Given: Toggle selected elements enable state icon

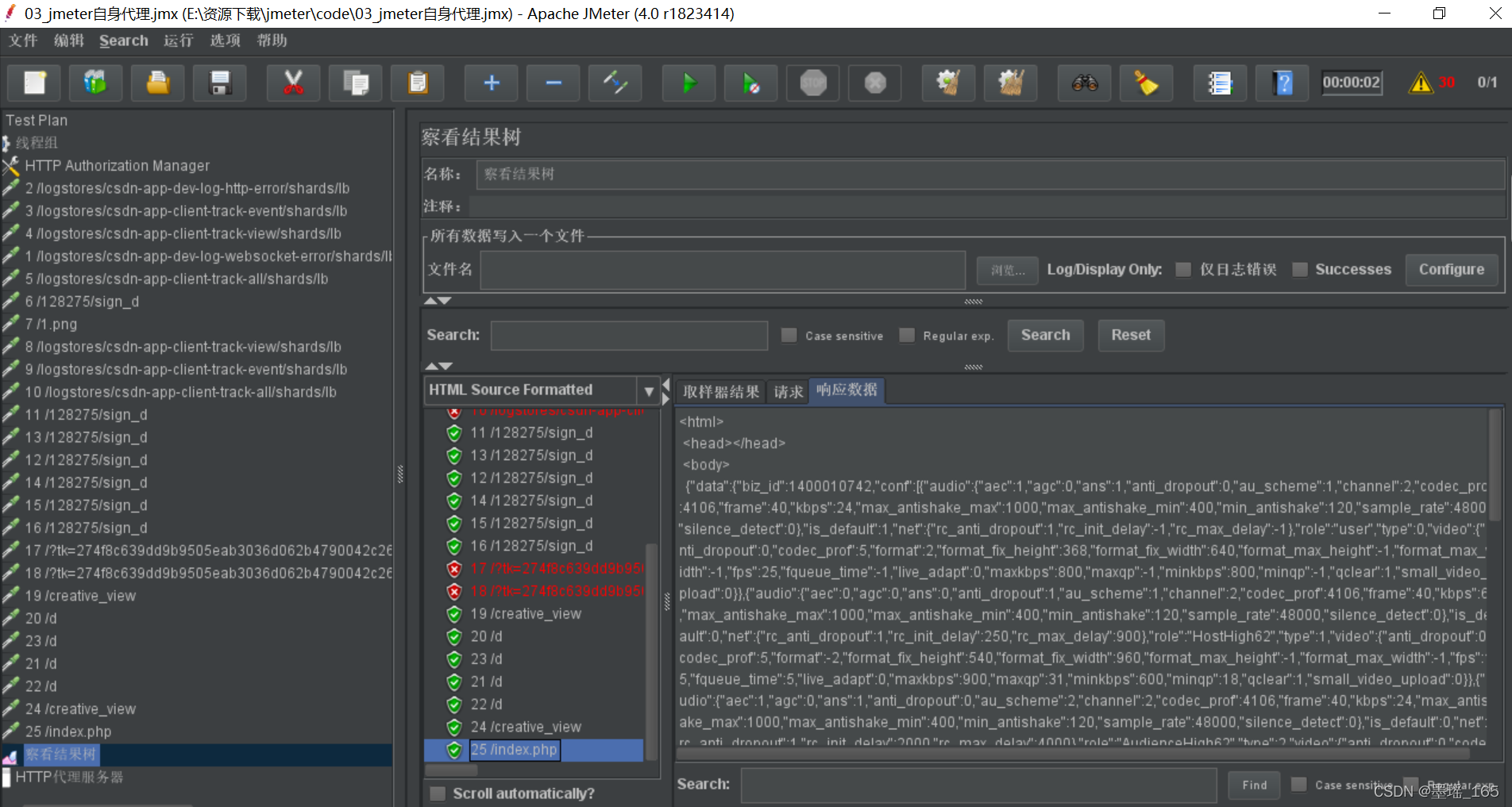Looking at the screenshot, I should (615, 83).
